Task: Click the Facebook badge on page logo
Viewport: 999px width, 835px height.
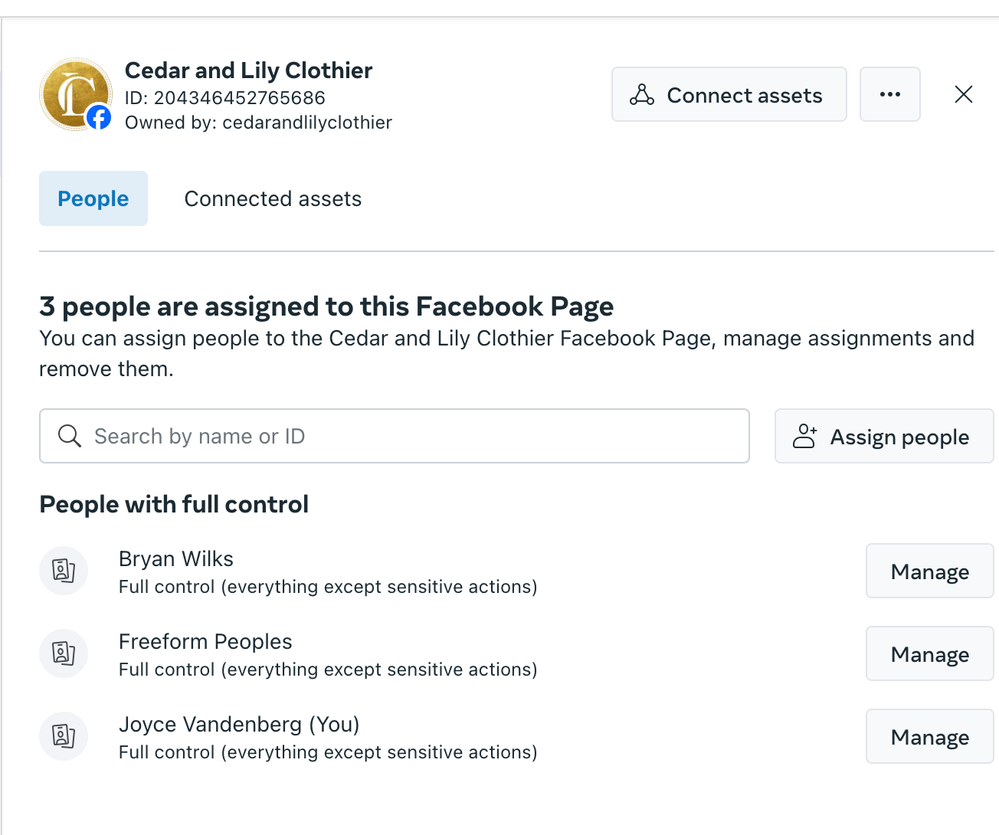Action: point(99,118)
